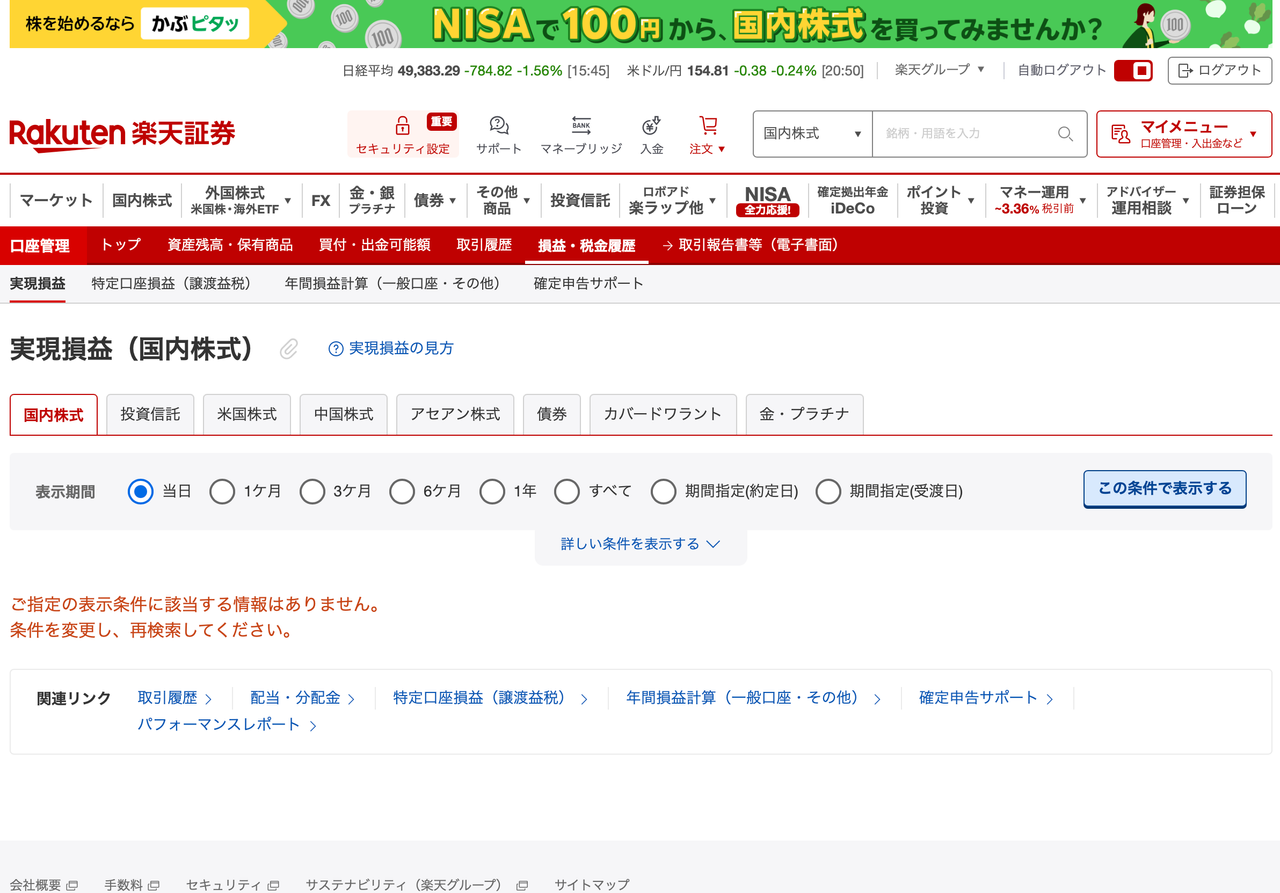Choose the 1年 period radio button

coord(492,491)
